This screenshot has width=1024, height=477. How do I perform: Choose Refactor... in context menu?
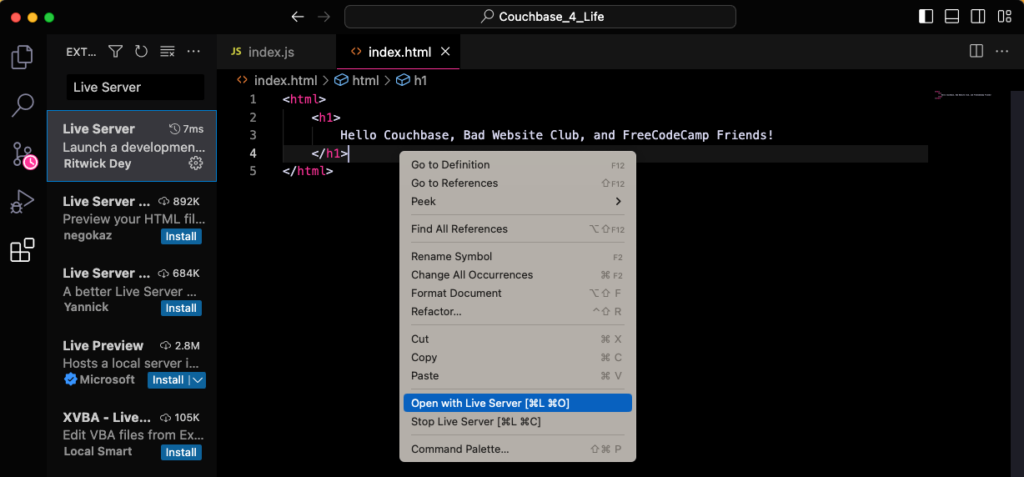[517, 311]
